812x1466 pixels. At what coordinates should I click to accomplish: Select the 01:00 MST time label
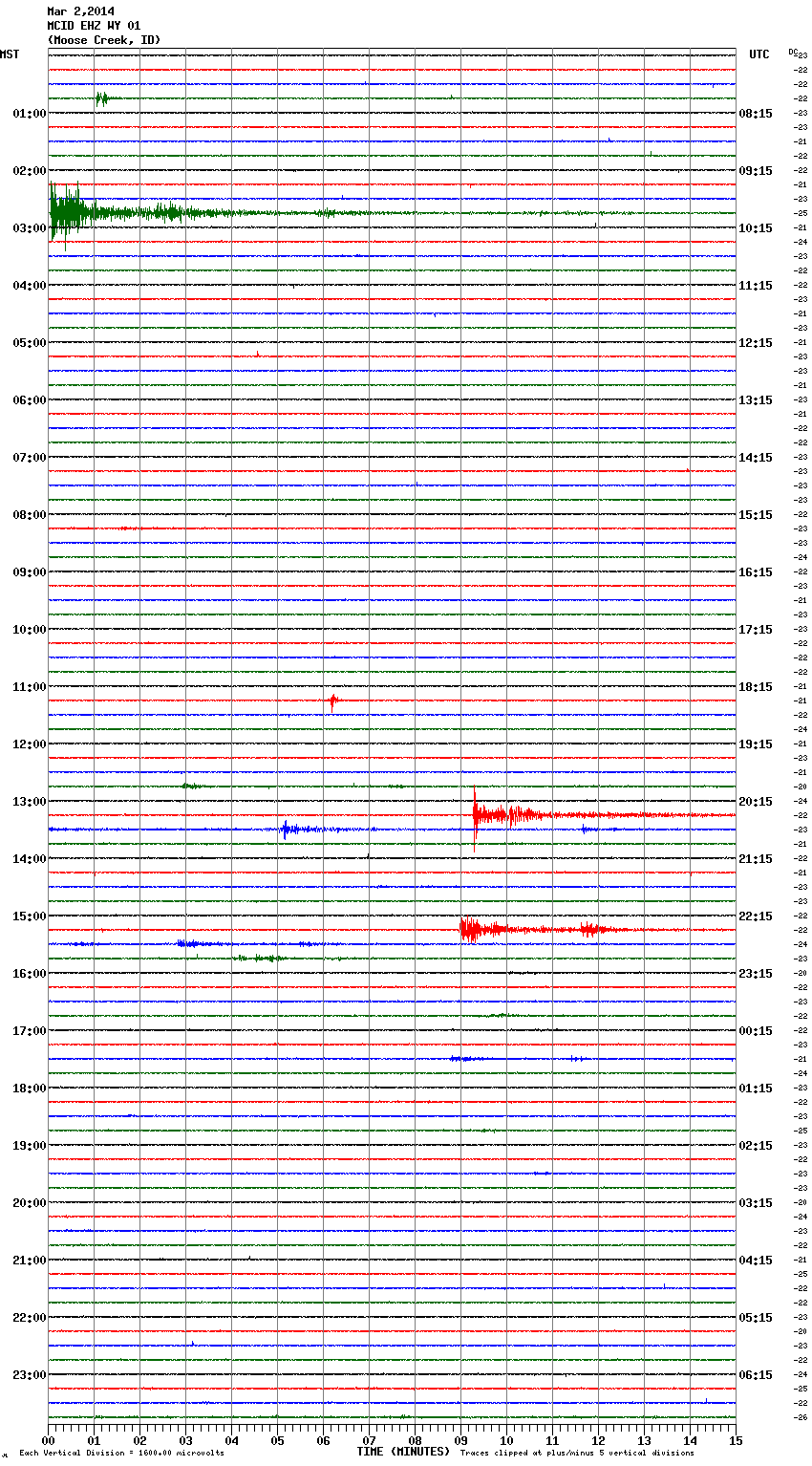29,114
